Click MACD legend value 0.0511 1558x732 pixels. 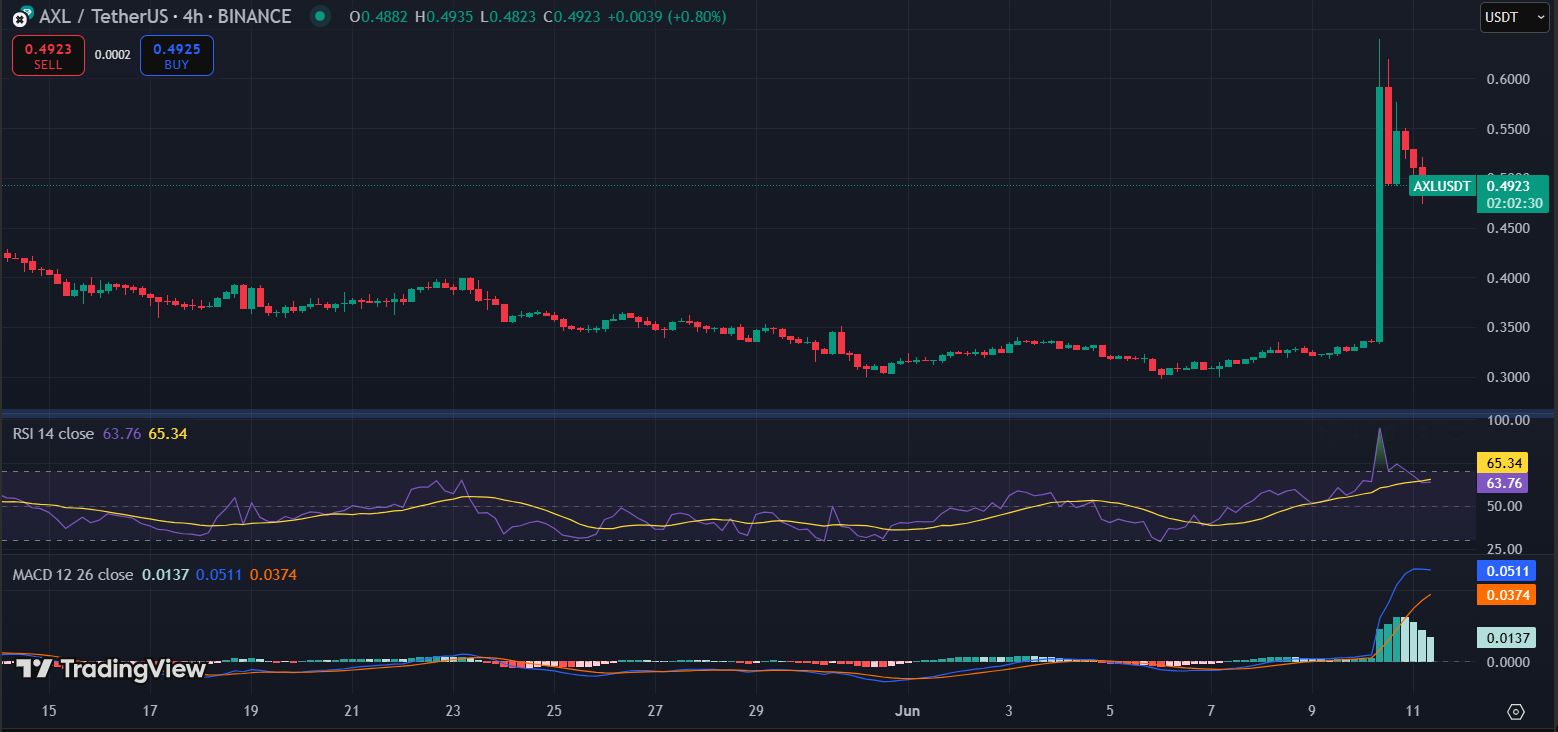click(218, 575)
